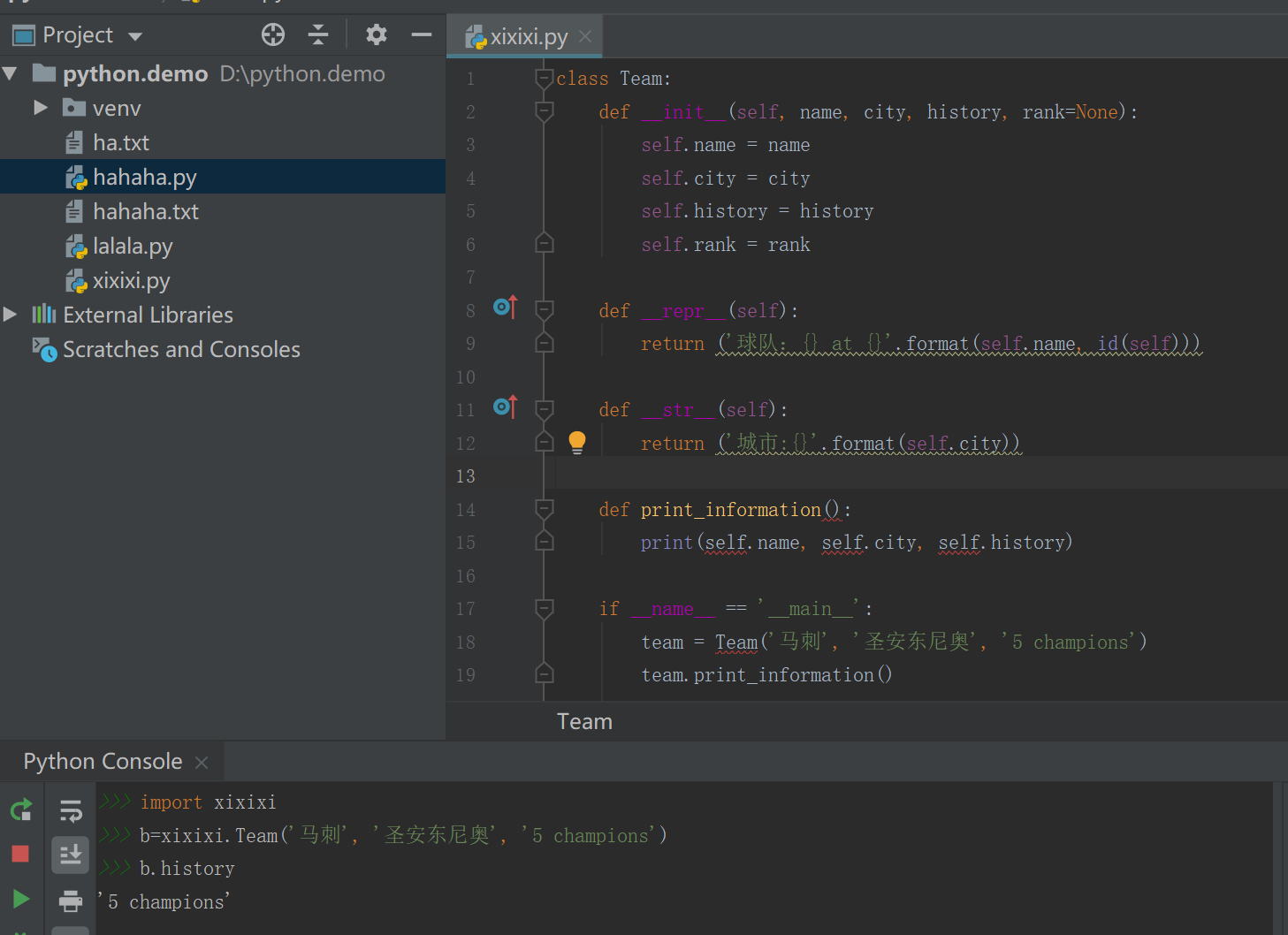Toggle scroll to end in console

[71, 855]
